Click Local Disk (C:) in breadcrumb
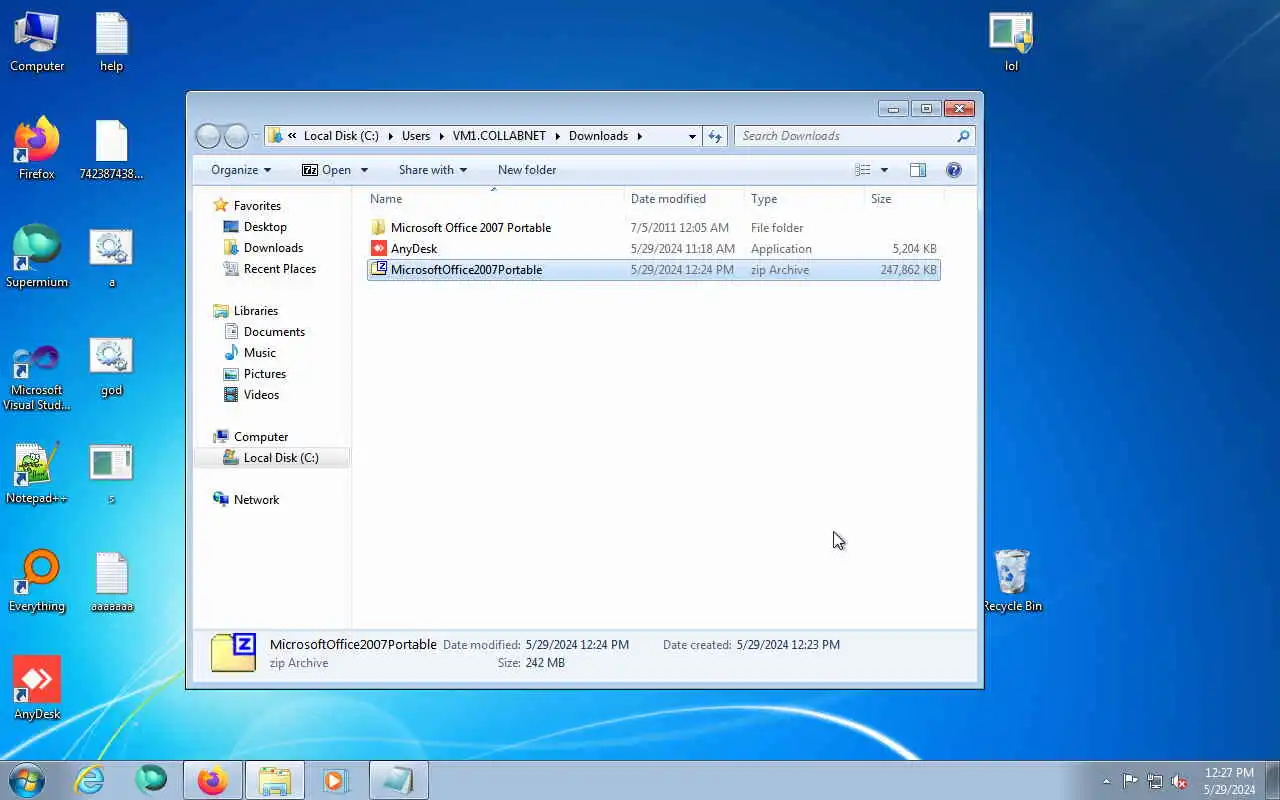 click(341, 136)
